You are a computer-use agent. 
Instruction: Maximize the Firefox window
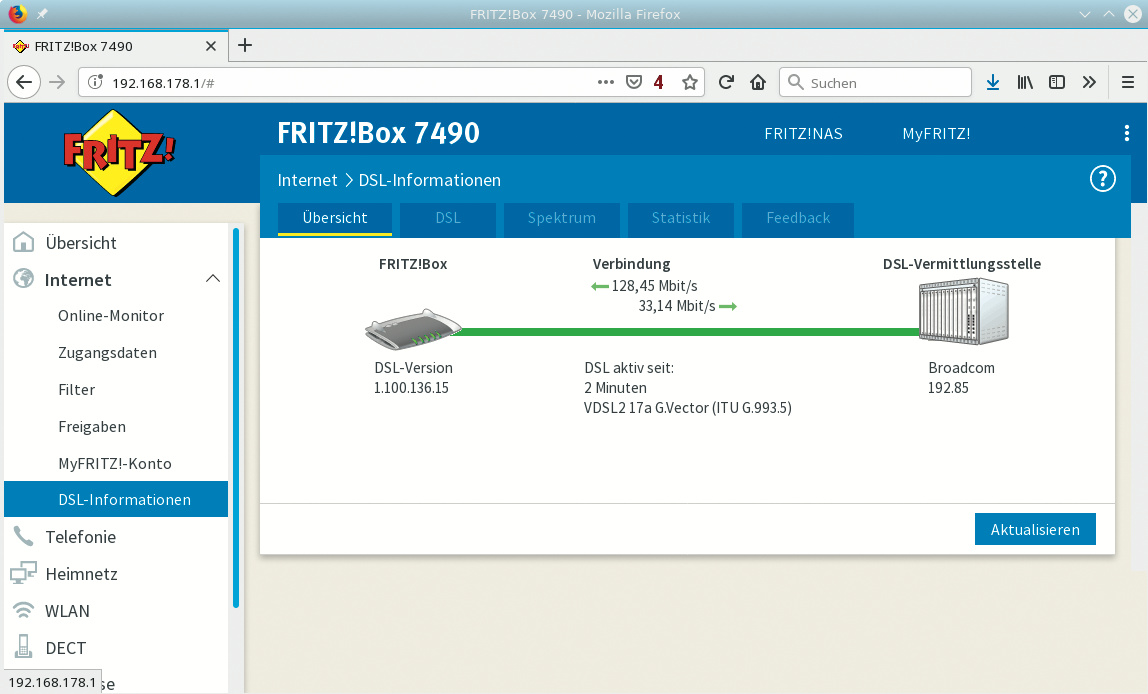coord(1109,14)
